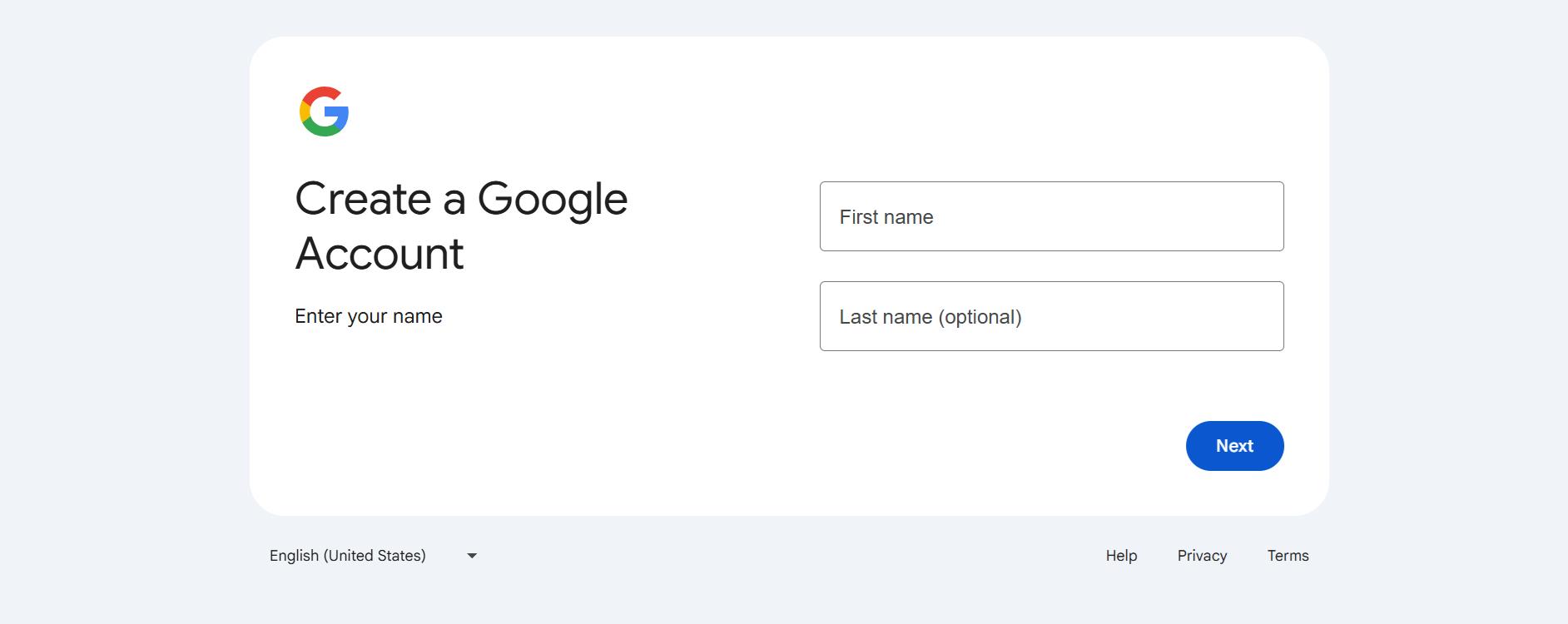Click the dropdown arrow next to English (United States)
The width and height of the screenshot is (1568, 624).
[471, 556]
